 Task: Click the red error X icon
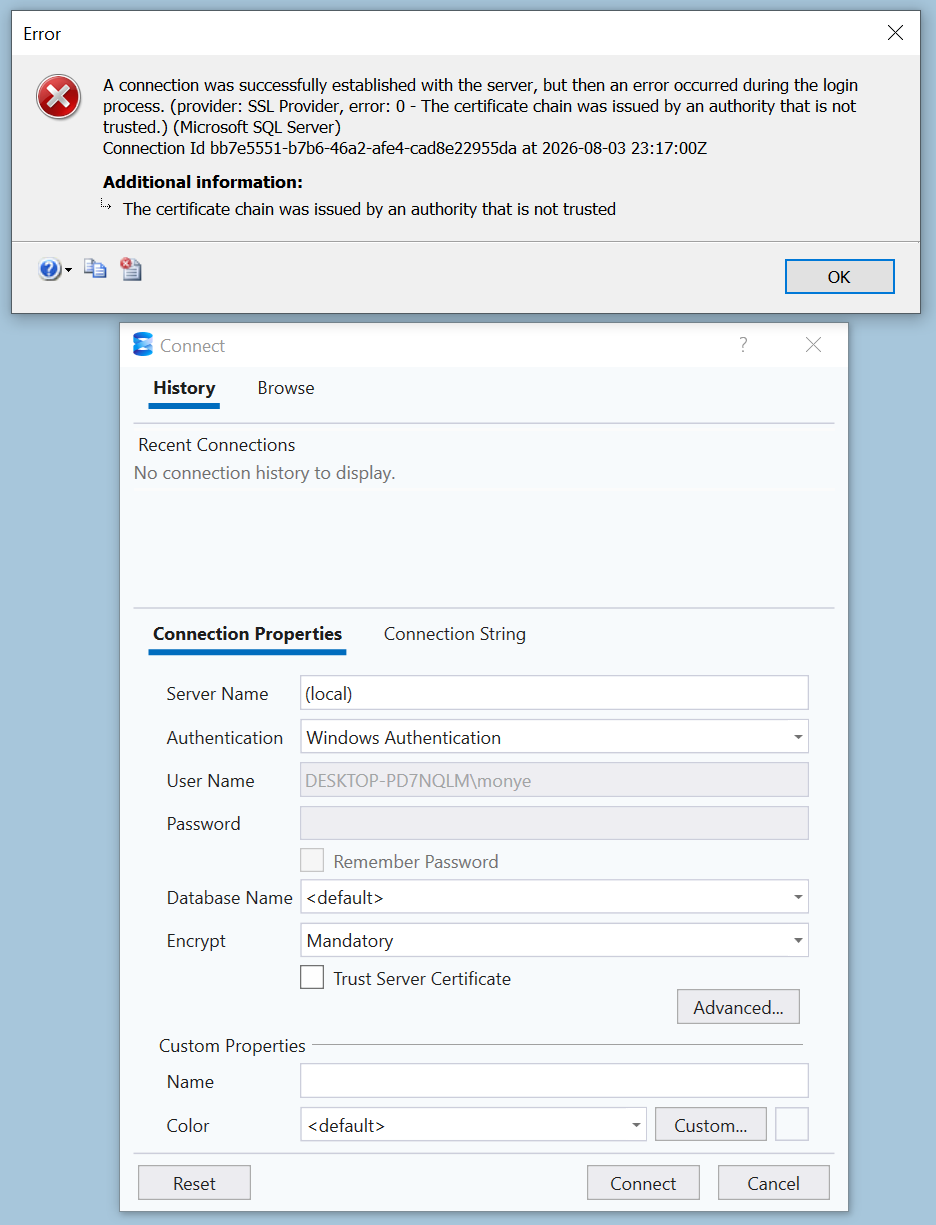pyautogui.click(x=59, y=97)
